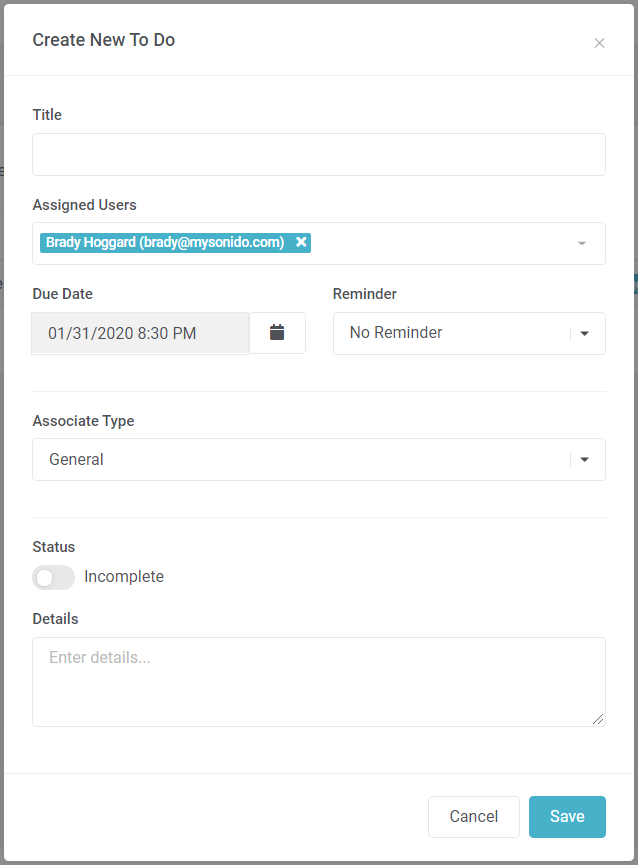The height and width of the screenshot is (865, 638).
Task: Click empty space in Assigned Users field
Action: pos(440,244)
